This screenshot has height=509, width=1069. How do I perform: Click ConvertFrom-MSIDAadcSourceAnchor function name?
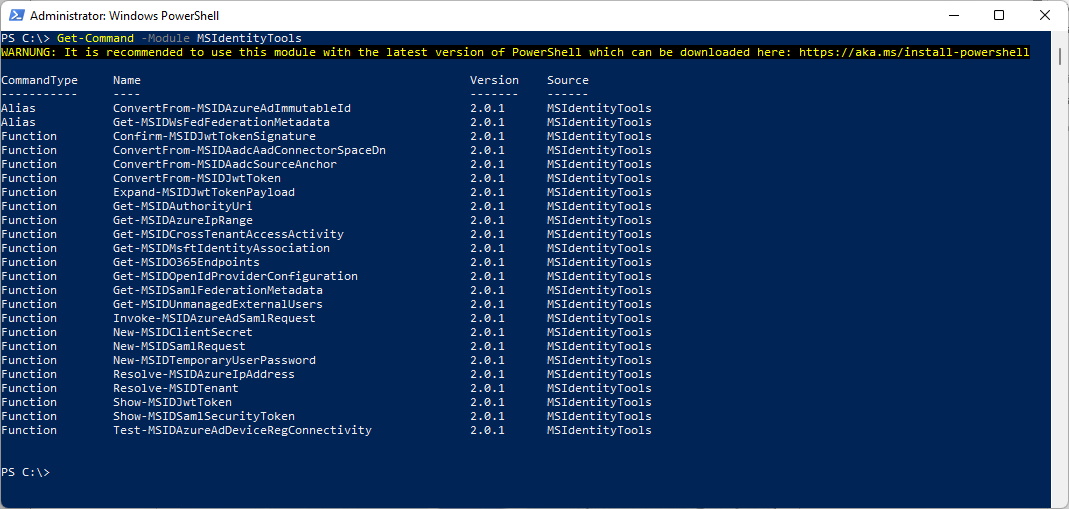coord(225,164)
